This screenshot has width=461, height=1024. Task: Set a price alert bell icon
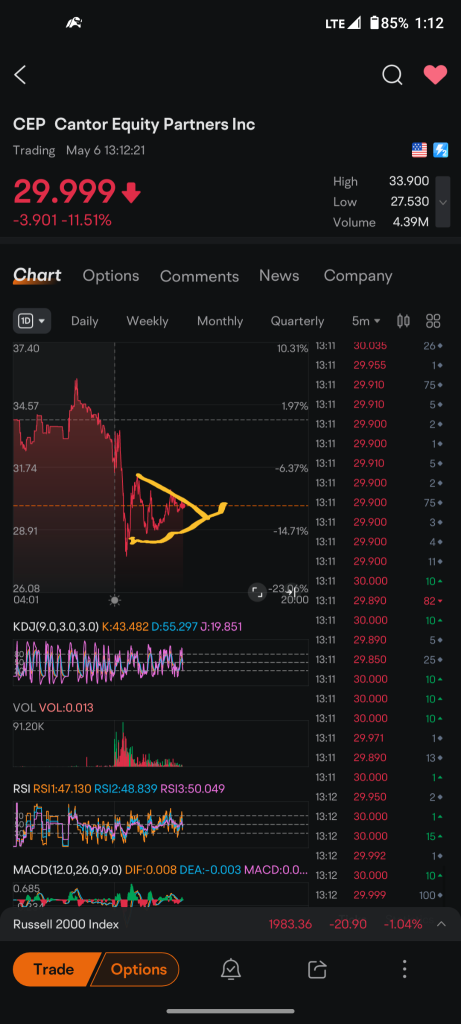(x=230, y=969)
